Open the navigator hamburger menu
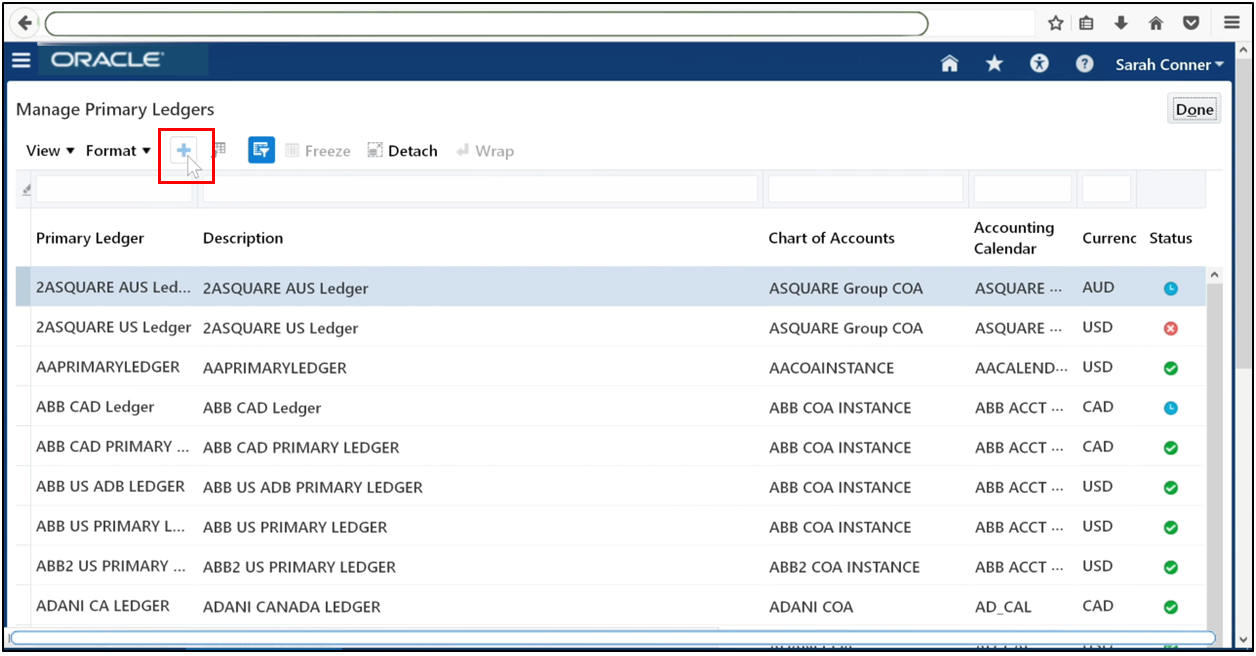Image resolution: width=1256 pixels, height=656 pixels. click(x=21, y=60)
